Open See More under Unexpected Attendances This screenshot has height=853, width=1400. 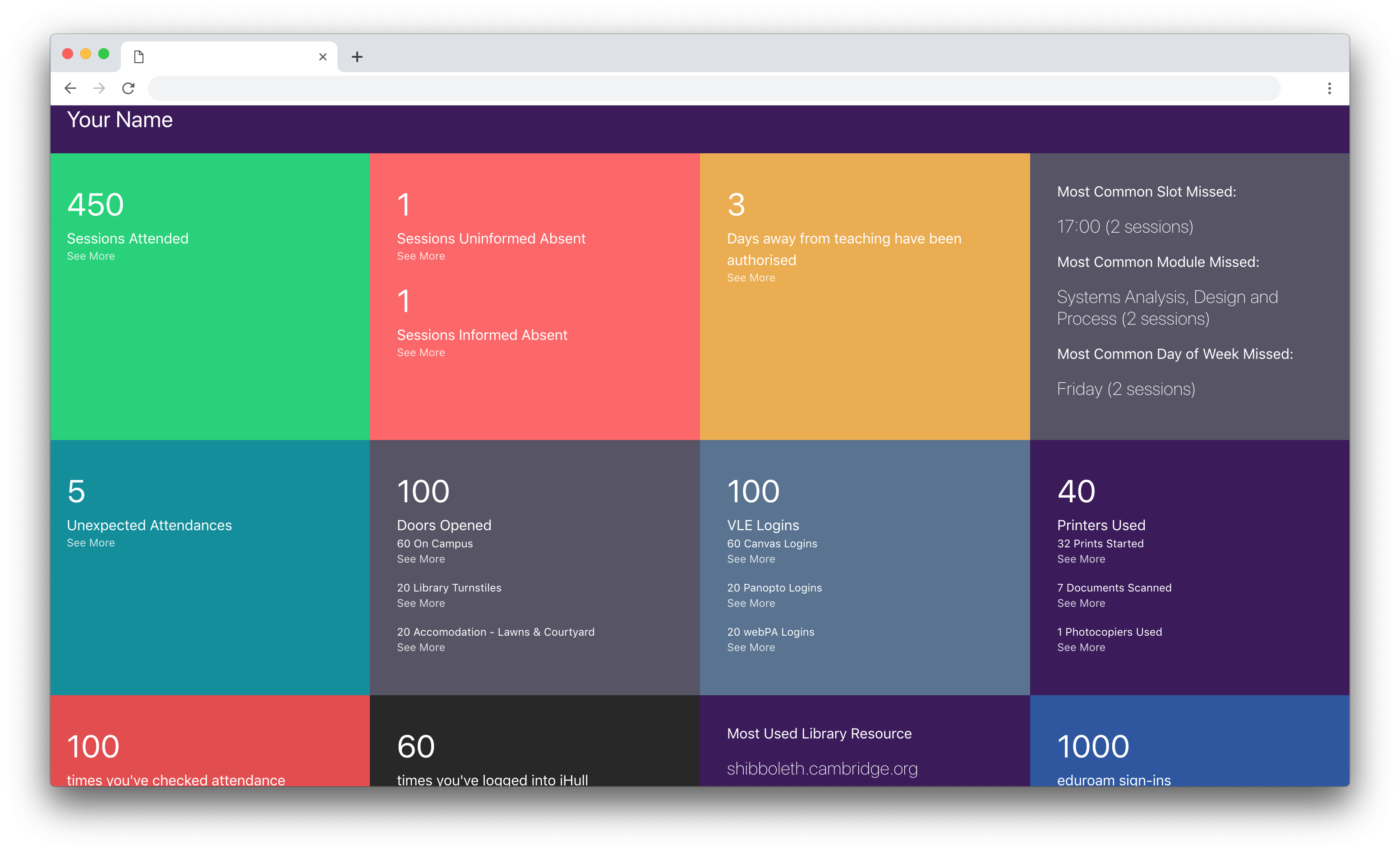91,543
